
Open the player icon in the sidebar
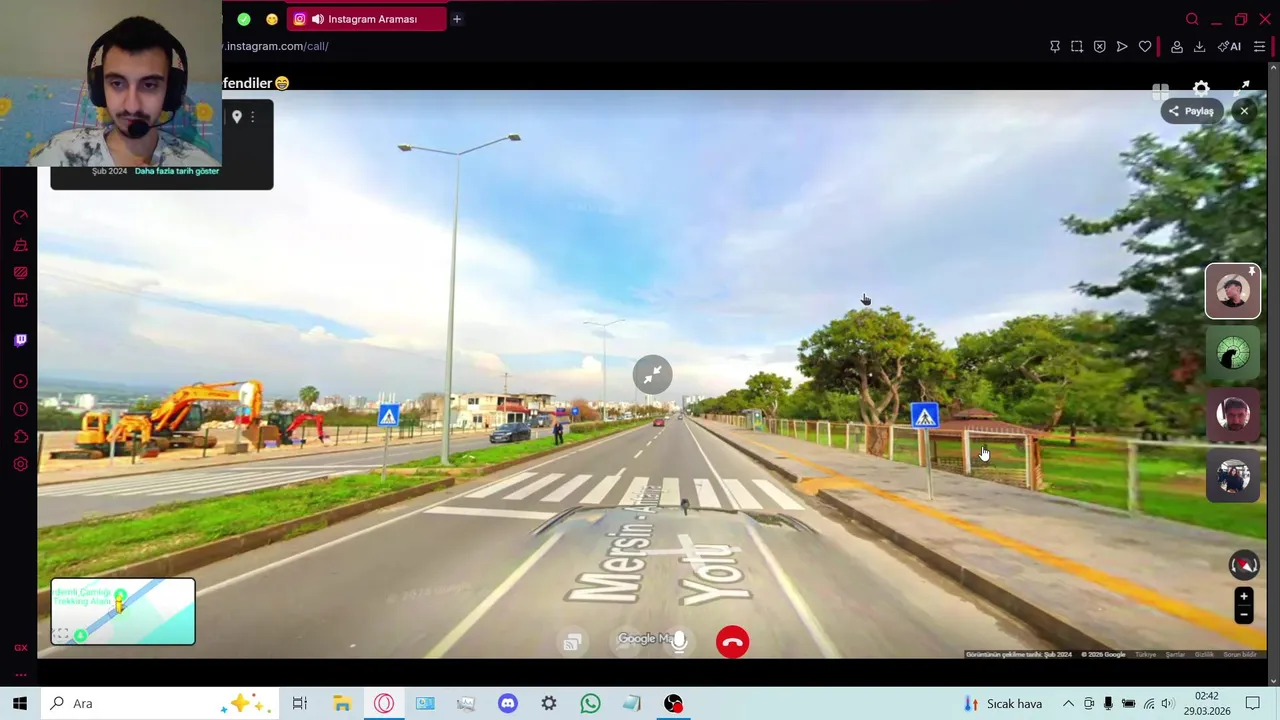pyautogui.click(x=20, y=382)
